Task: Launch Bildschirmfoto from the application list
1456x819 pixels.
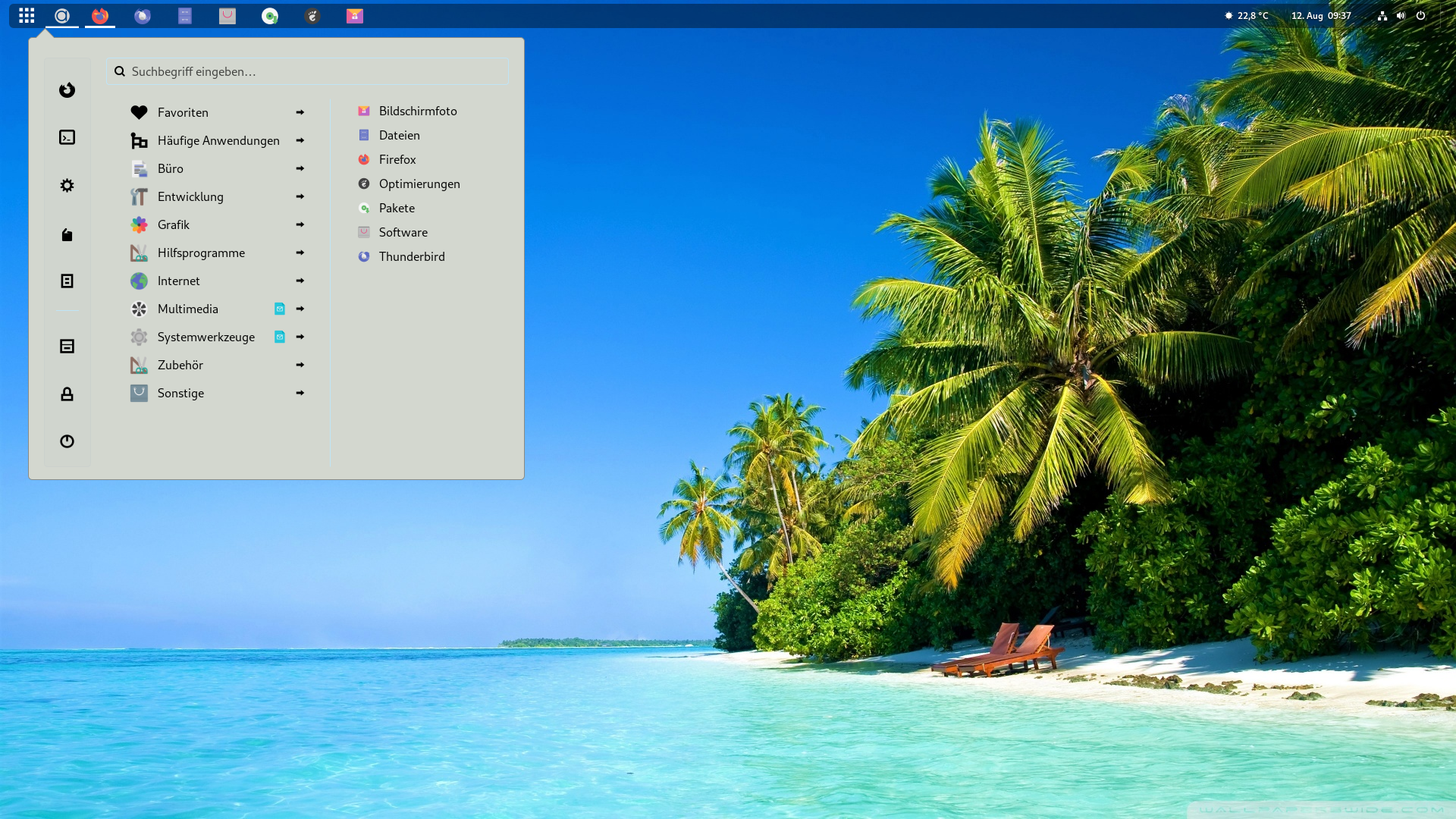Action: click(x=417, y=111)
